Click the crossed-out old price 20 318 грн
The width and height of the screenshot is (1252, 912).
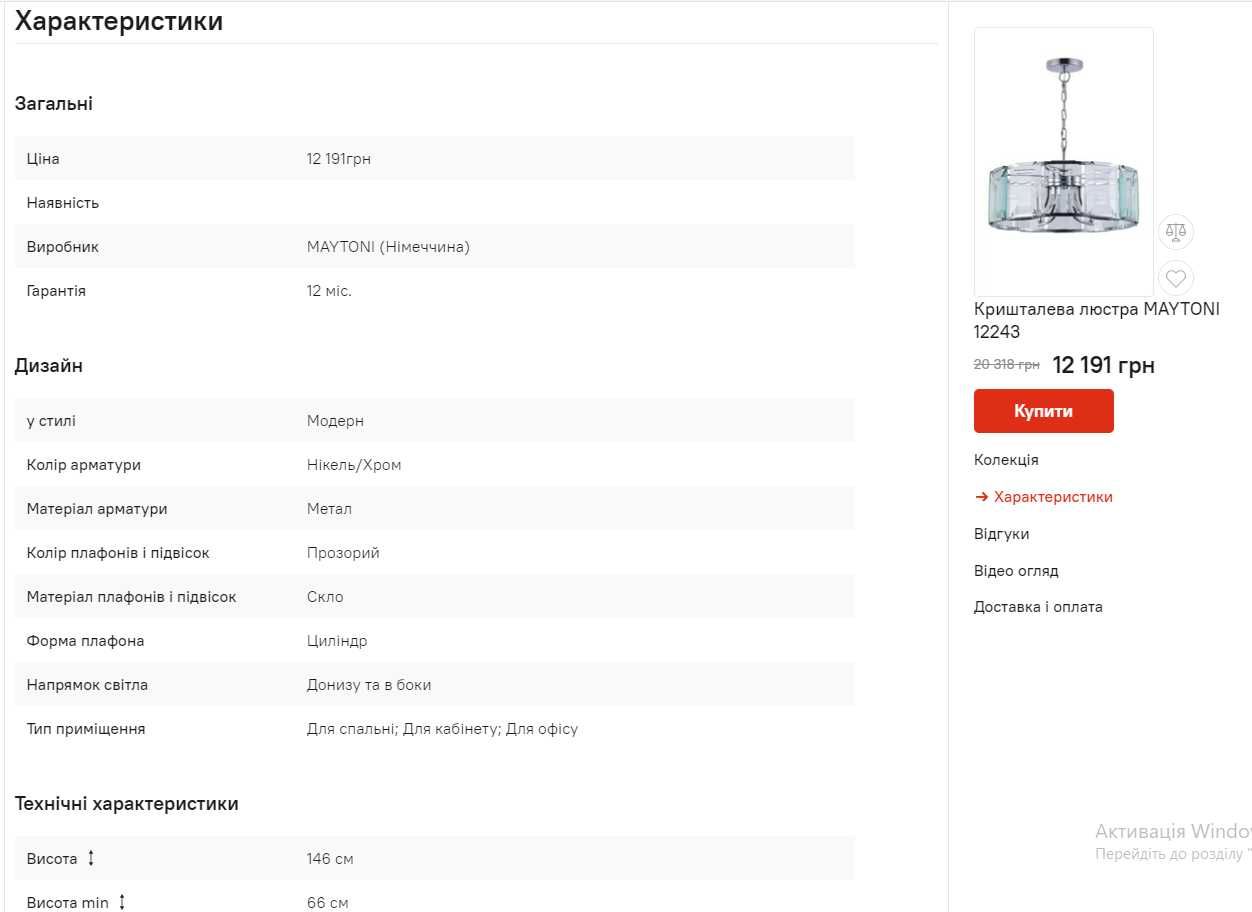click(1007, 365)
